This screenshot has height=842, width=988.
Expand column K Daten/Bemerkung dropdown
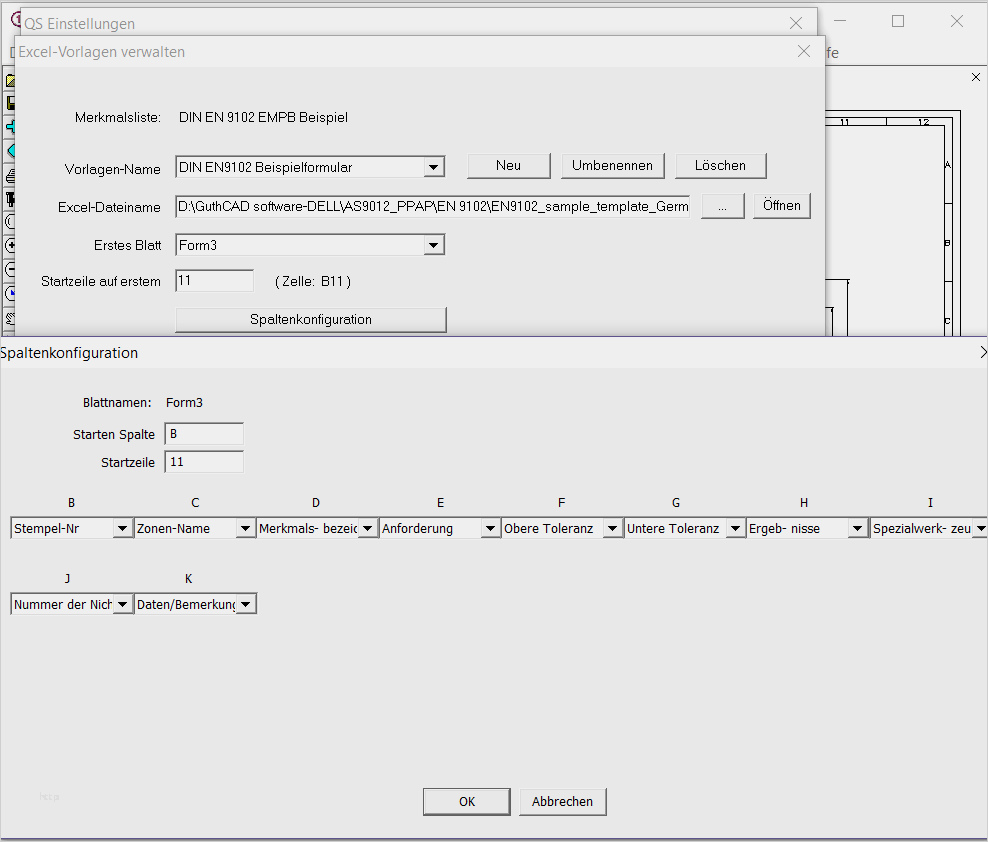tap(246, 605)
